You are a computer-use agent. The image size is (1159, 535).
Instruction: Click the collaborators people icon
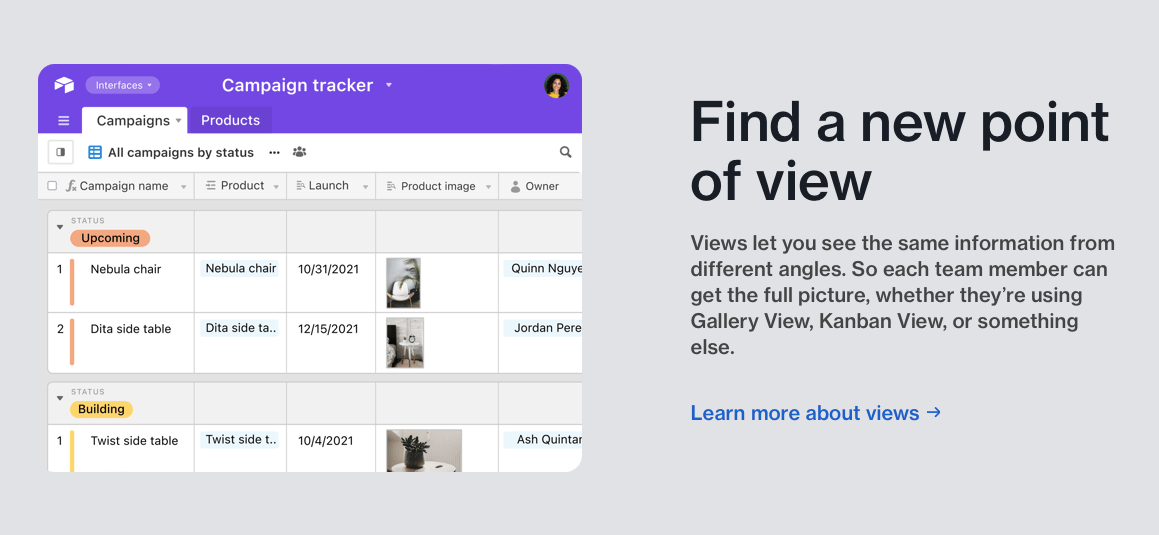tap(299, 152)
